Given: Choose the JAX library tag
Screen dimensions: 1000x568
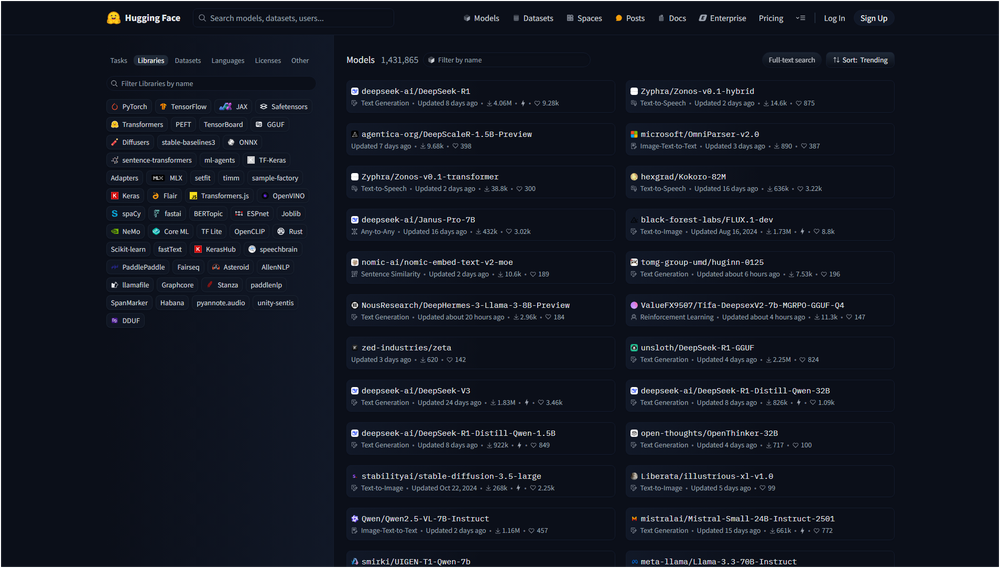Looking at the screenshot, I should click(x=233, y=106).
